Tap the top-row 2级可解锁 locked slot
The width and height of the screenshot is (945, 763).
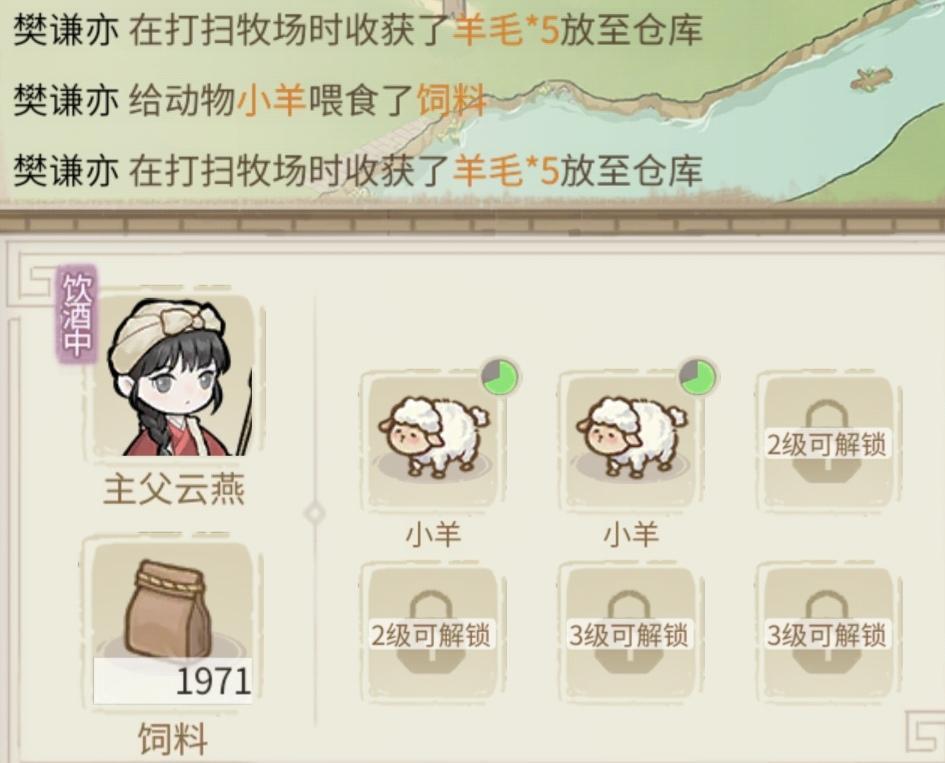point(826,445)
